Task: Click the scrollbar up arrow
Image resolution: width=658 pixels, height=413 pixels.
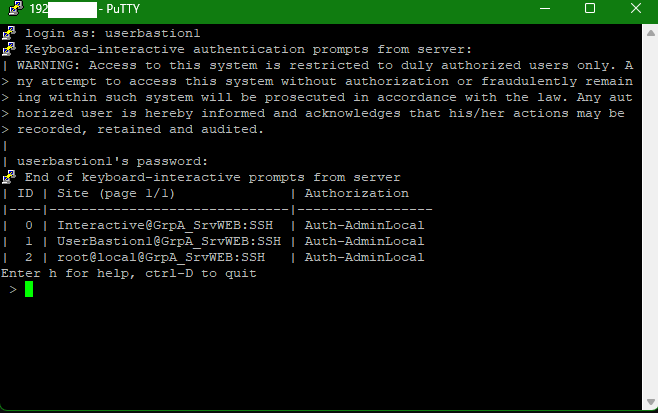Action: coord(647,33)
